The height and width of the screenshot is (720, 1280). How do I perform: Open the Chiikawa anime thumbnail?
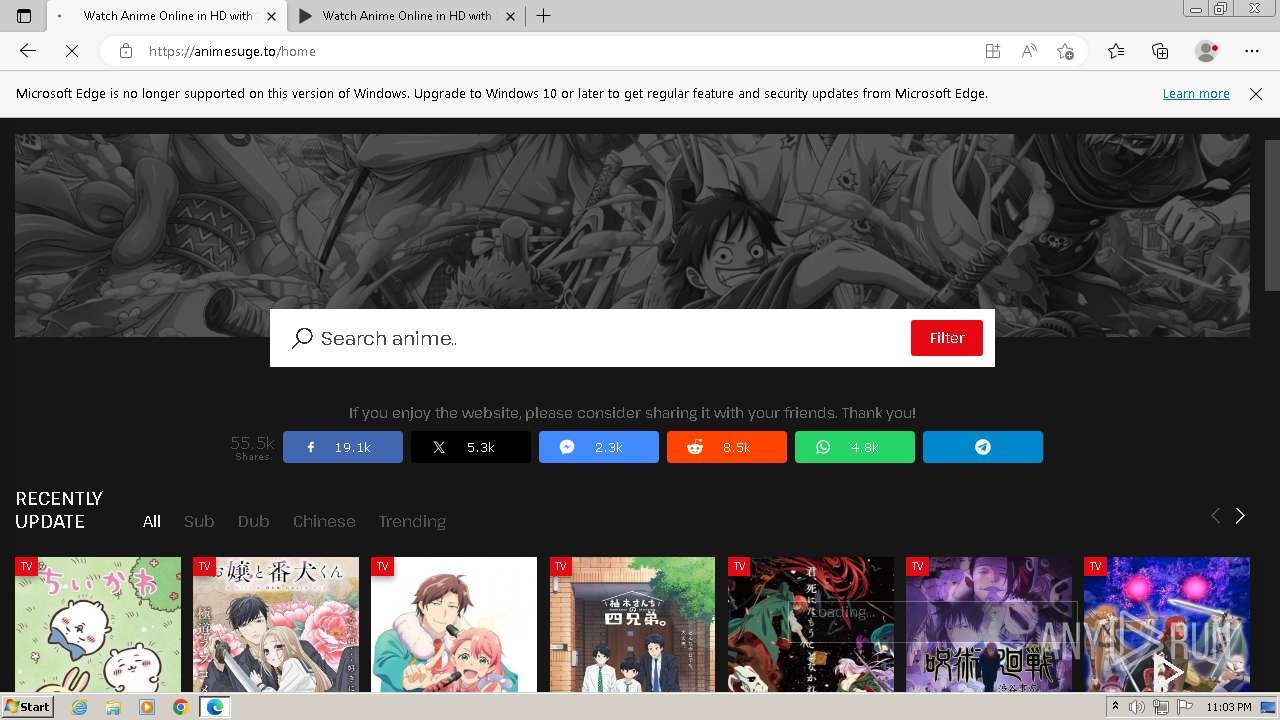click(x=98, y=625)
